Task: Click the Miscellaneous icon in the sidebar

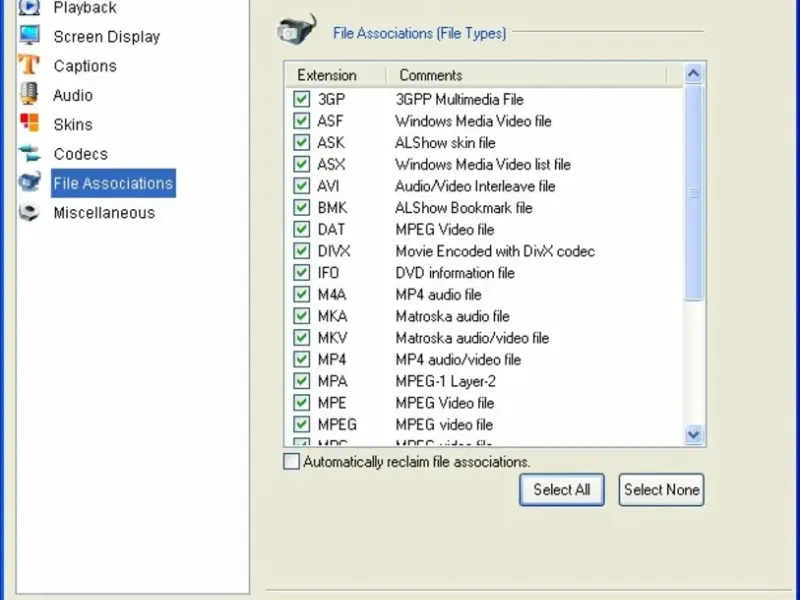Action: tap(29, 212)
